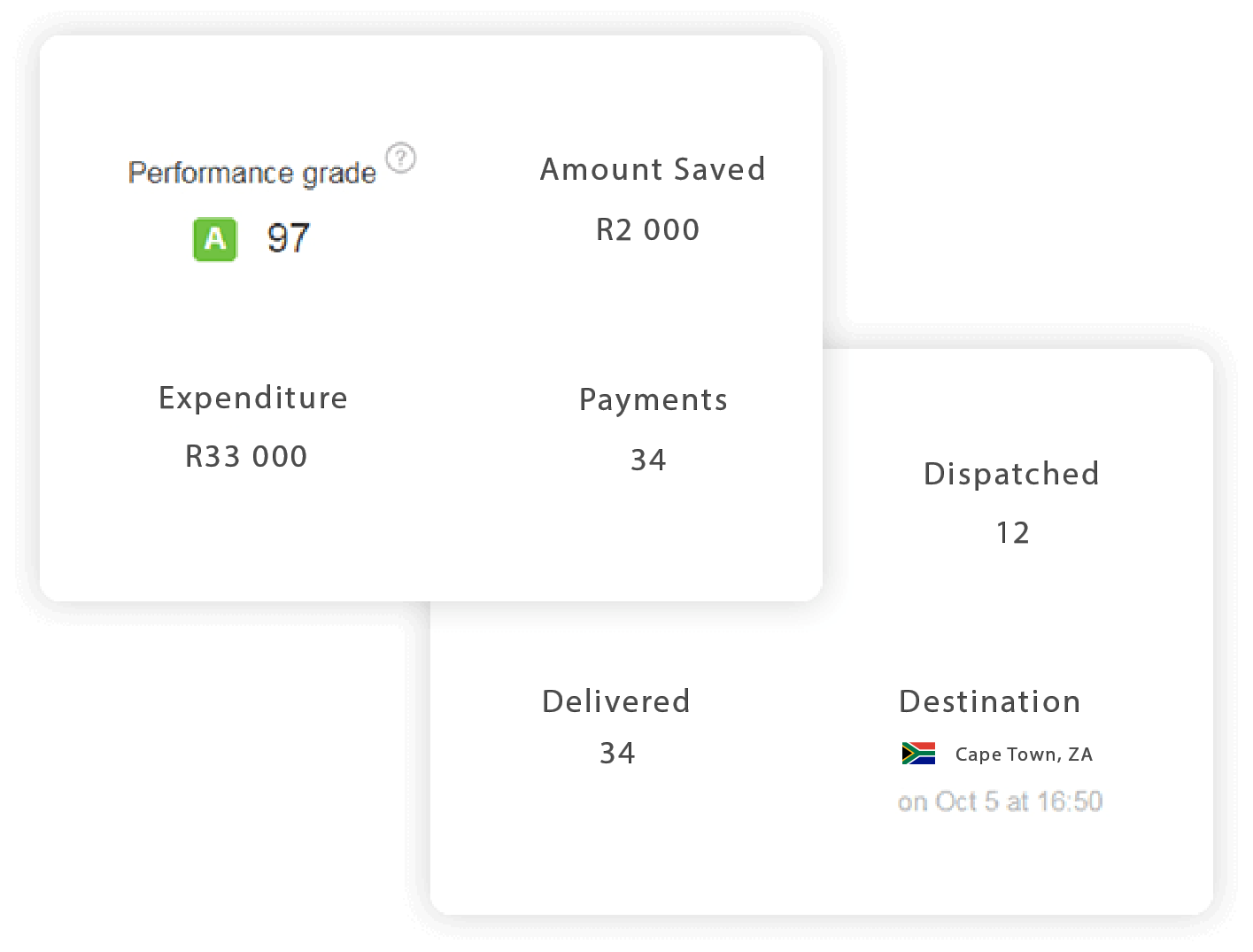The image size is (1253, 952).
Task: Click the Dispatched count 12
Action: [1012, 533]
